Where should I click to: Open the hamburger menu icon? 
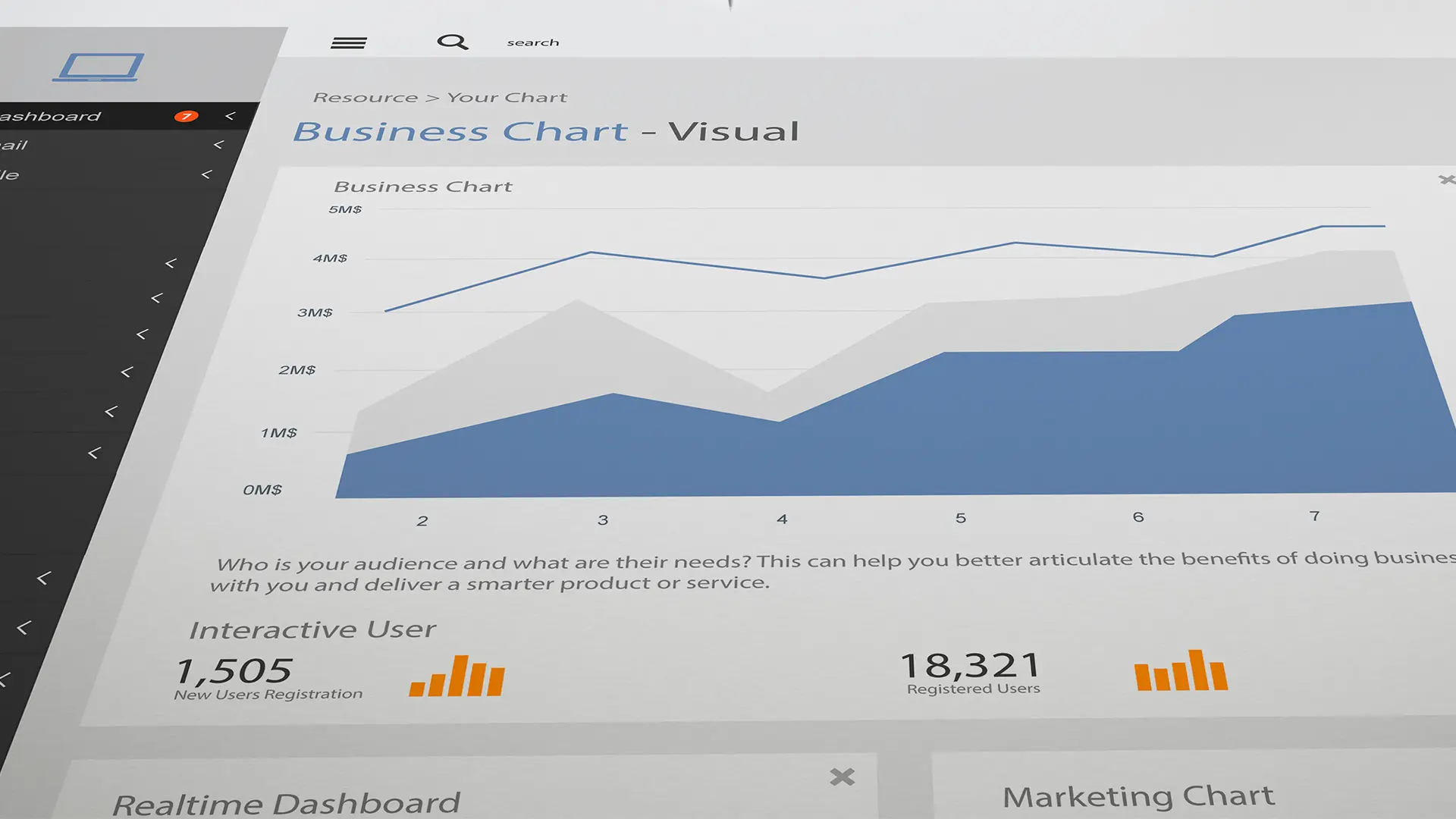(349, 43)
